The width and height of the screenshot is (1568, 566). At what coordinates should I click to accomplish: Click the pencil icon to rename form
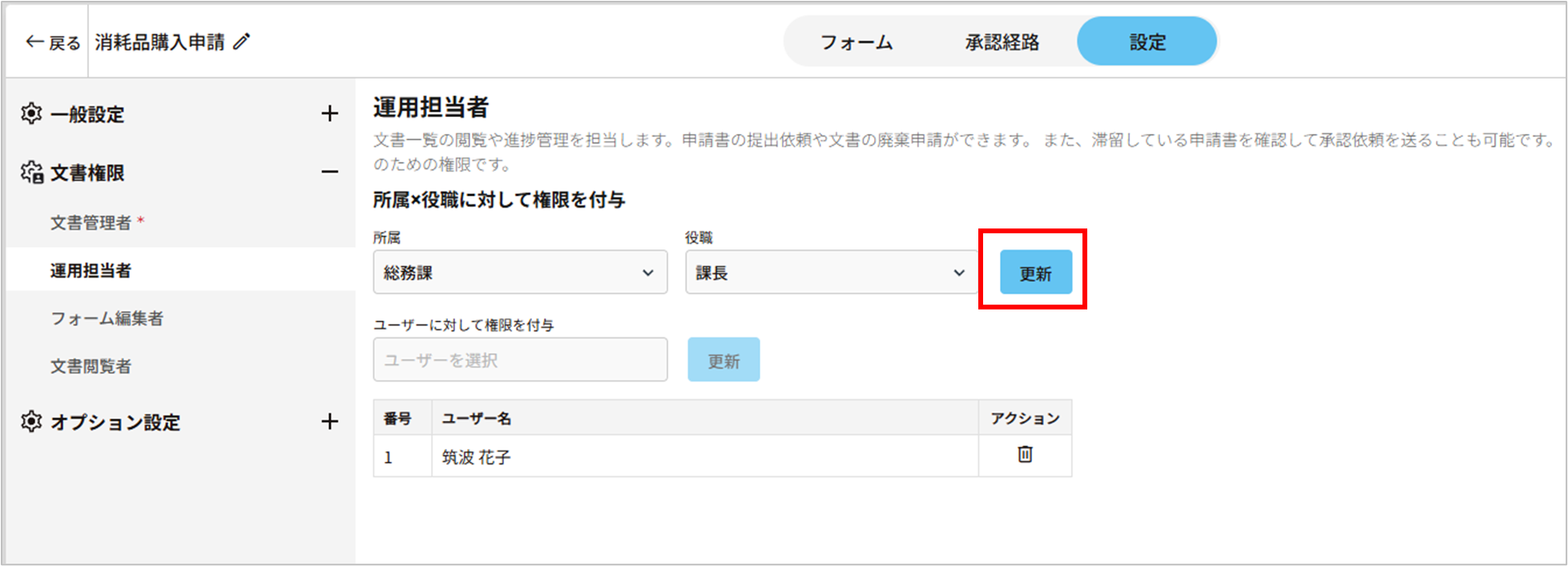pos(241,42)
